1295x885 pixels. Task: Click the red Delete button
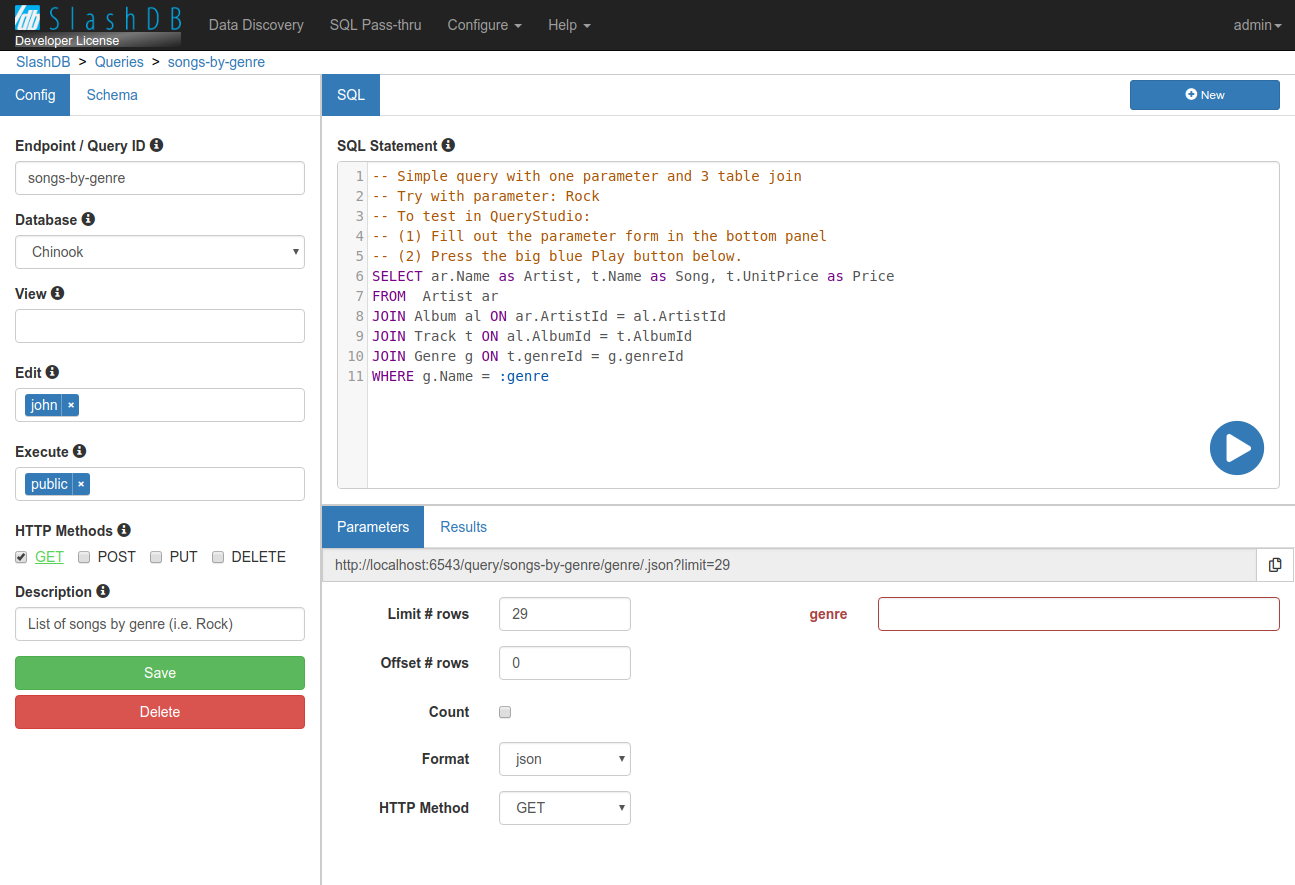click(160, 712)
